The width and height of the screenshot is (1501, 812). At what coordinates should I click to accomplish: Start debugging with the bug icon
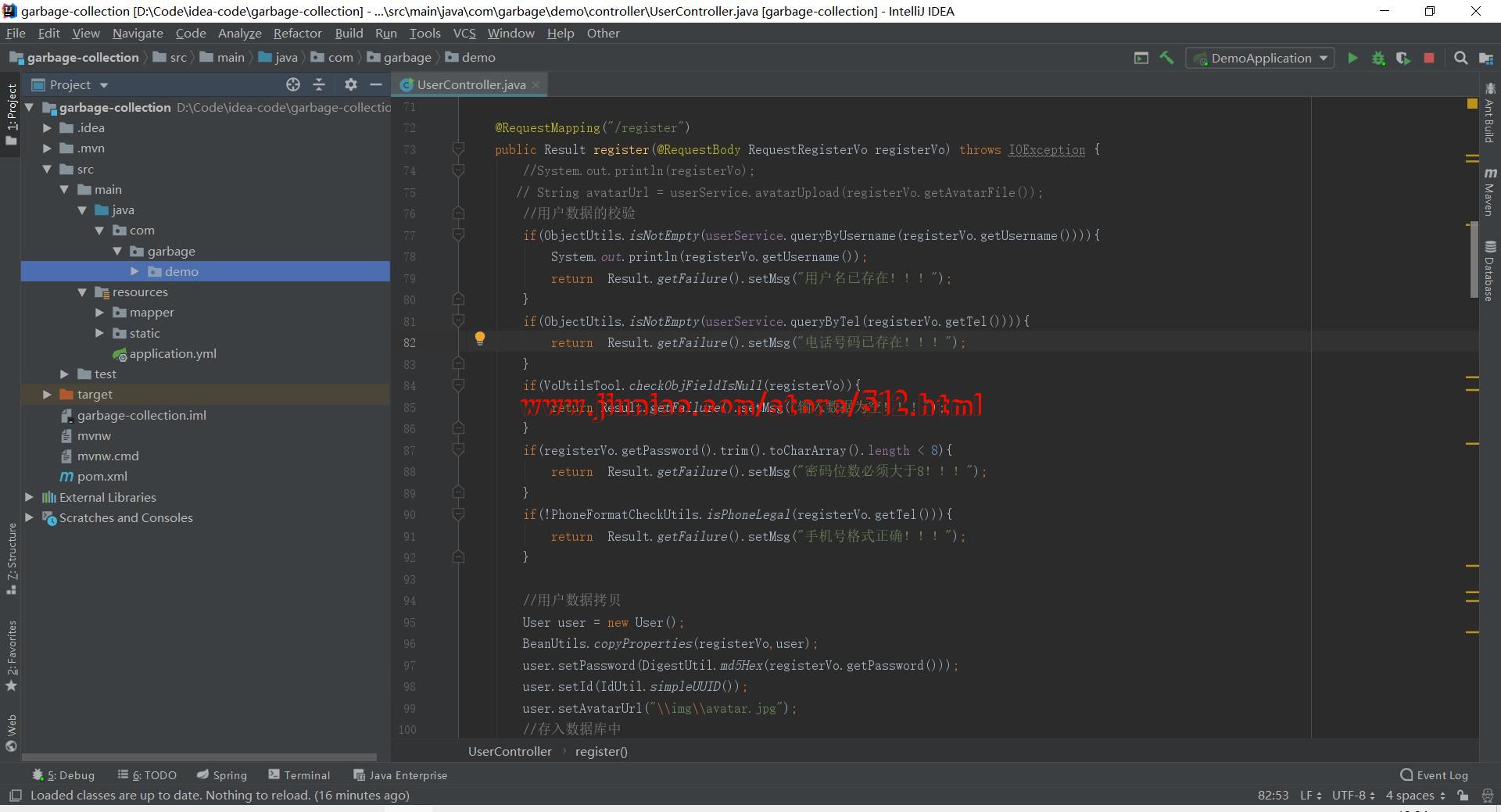coord(1377,58)
